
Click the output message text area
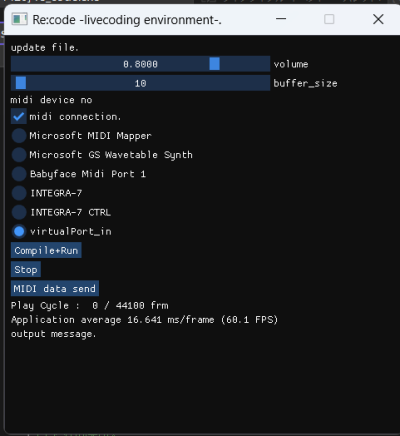point(53,334)
